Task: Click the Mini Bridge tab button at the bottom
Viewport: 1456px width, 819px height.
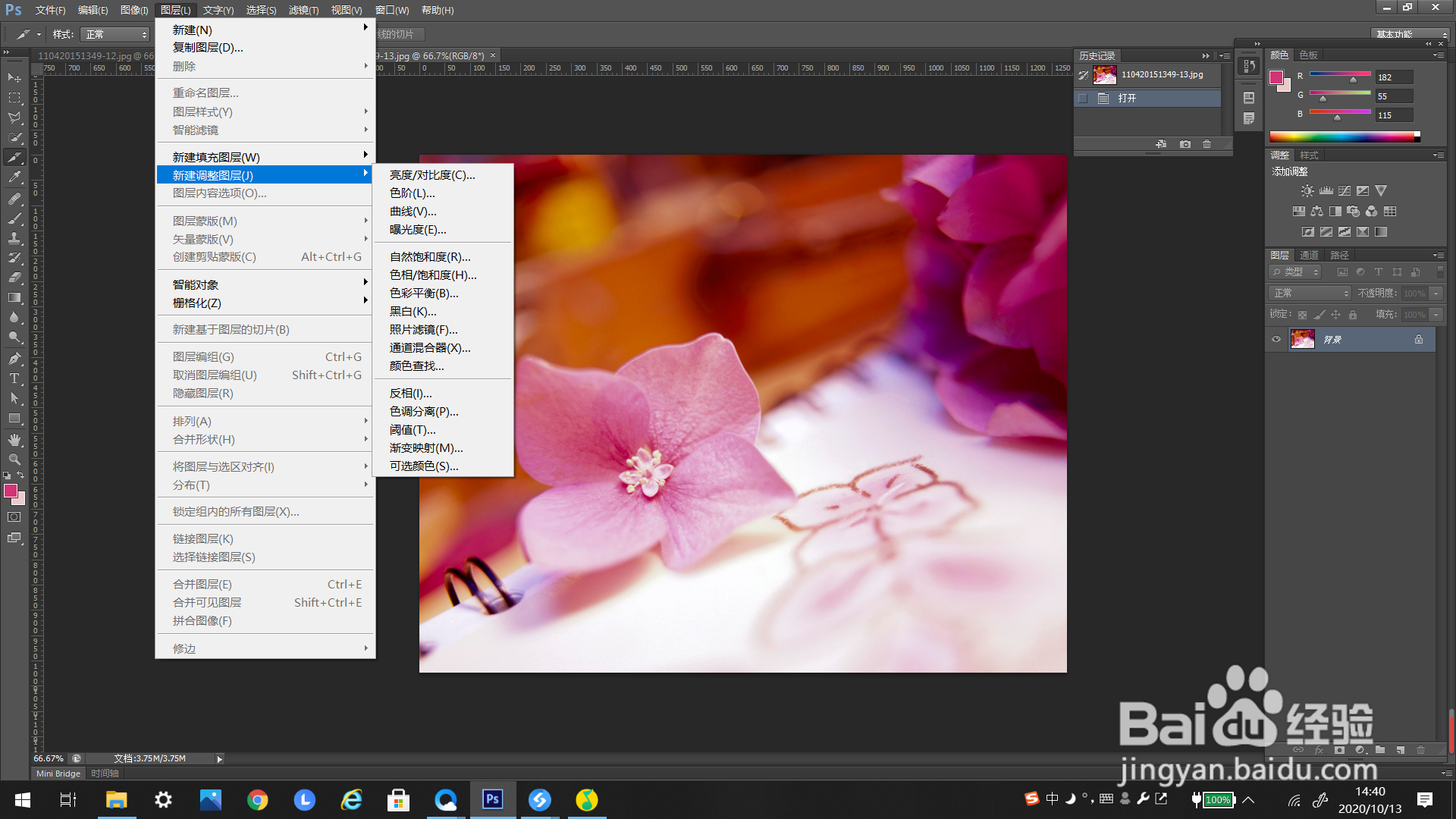Action: (x=58, y=773)
